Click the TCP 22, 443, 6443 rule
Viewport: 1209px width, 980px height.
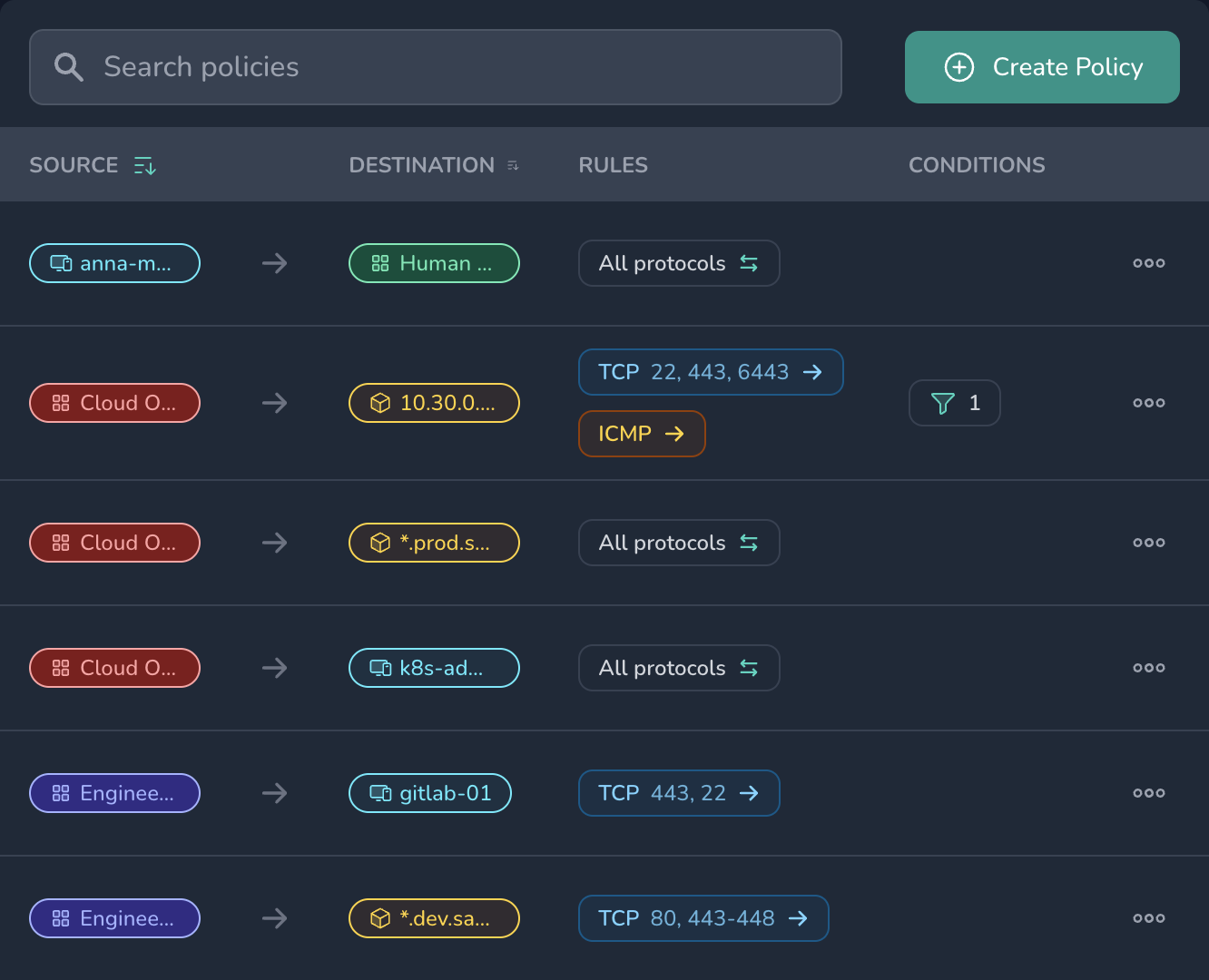pos(711,372)
